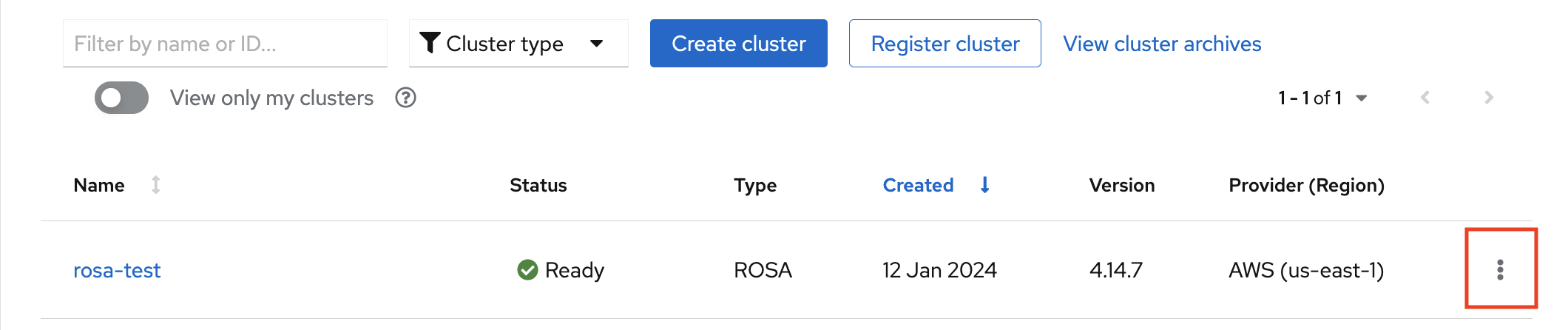Click the Filter by name or ID field
This screenshot has width=1568, height=330.
click(x=225, y=44)
